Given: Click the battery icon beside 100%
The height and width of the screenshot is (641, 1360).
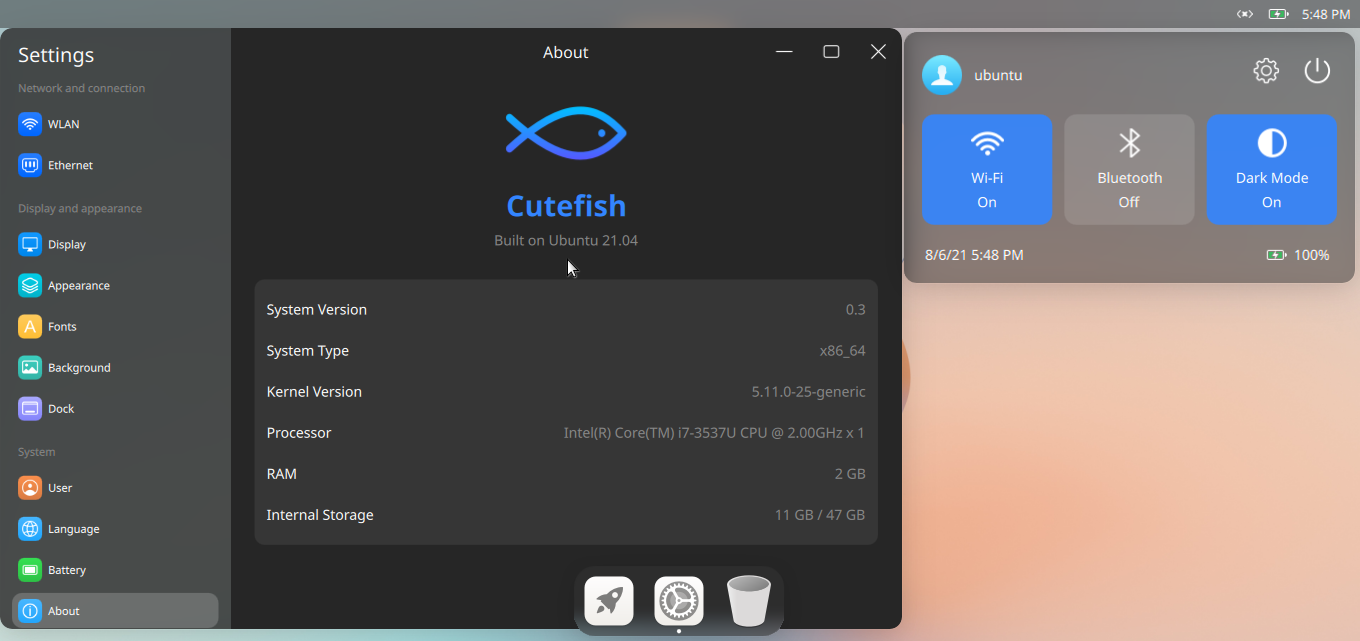Looking at the screenshot, I should [1276, 255].
